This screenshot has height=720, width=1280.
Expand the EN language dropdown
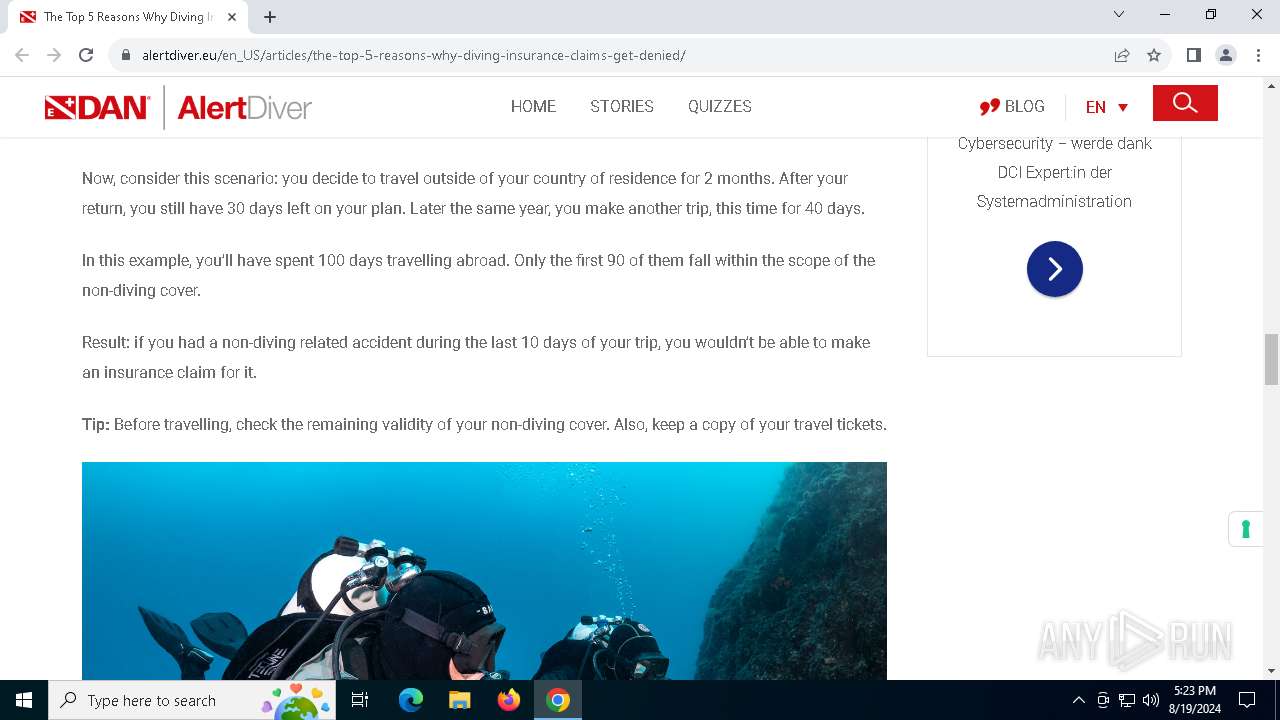click(x=1107, y=107)
